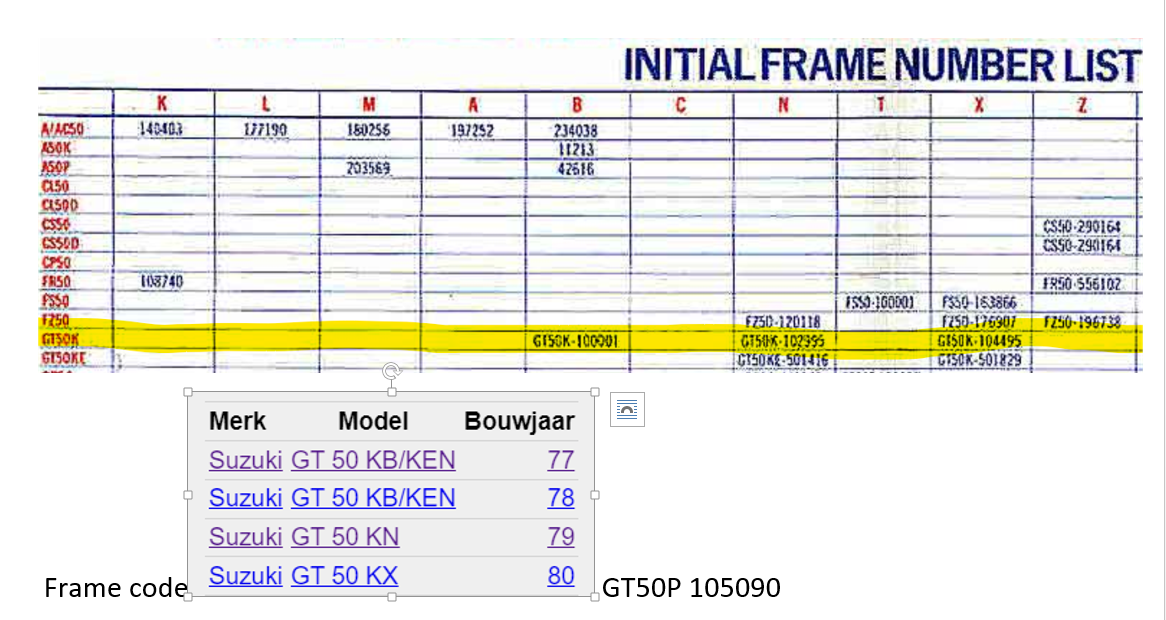Click the GT50KE row label
1166x620 pixels.
point(63,358)
